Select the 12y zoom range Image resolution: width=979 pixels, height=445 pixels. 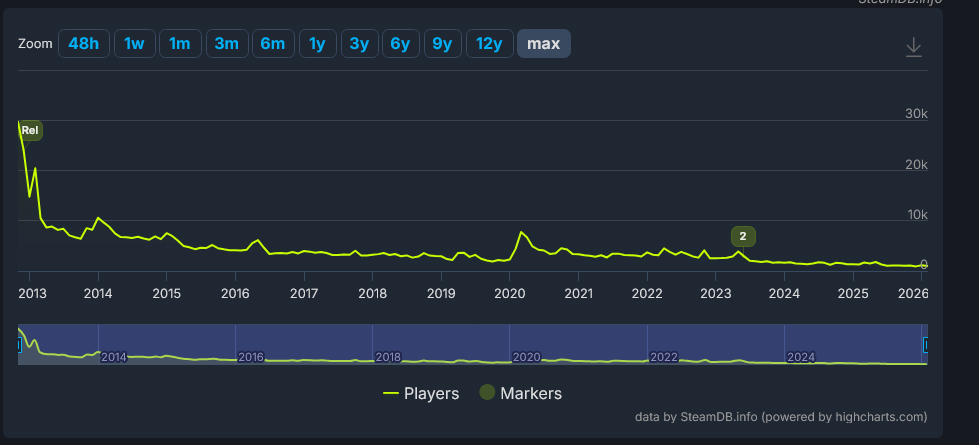490,44
